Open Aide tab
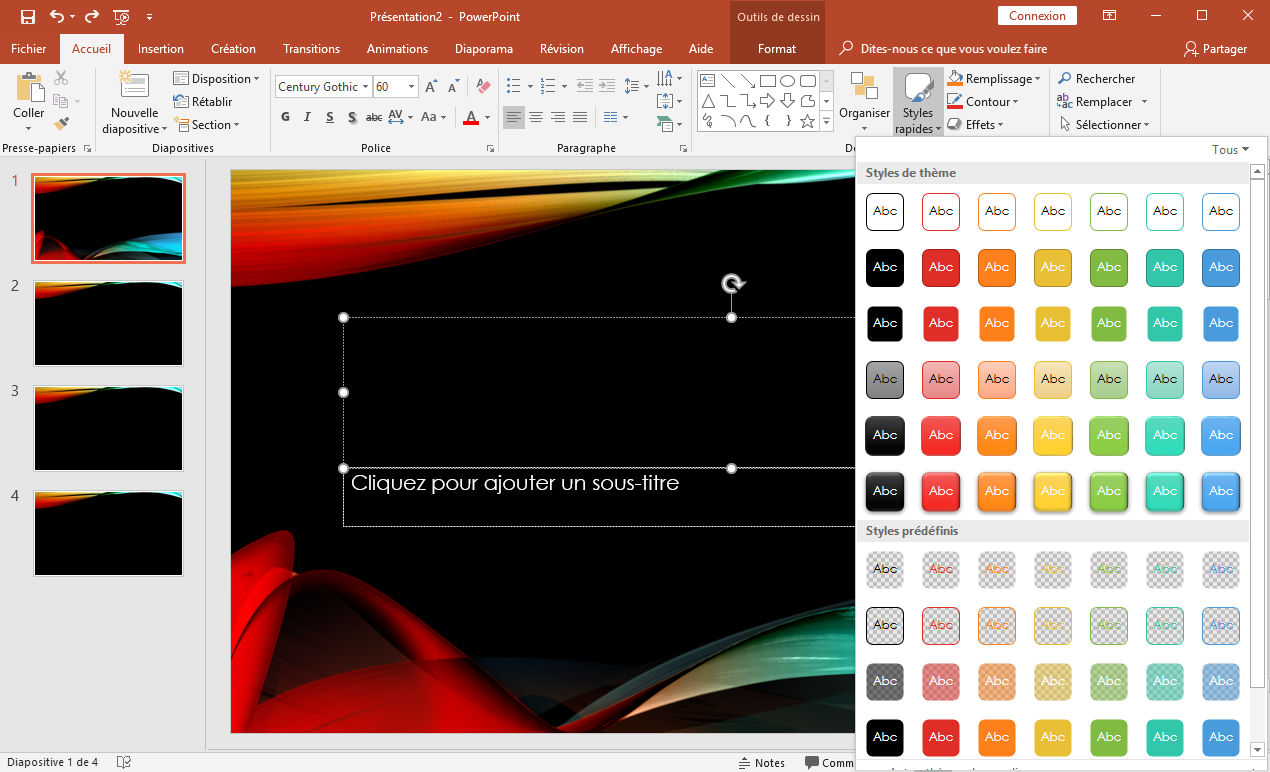The width and height of the screenshot is (1270, 772). click(701, 49)
